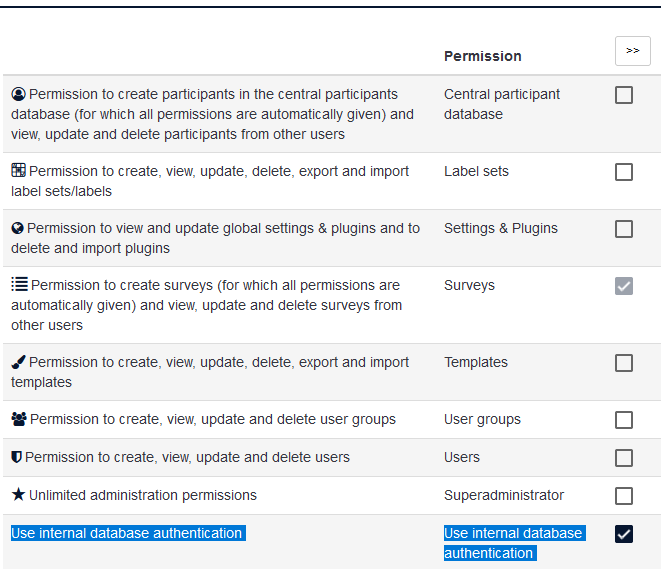Click the Superadministrator permission label
Image resolution: width=661 pixels, height=569 pixels.
click(x=504, y=495)
